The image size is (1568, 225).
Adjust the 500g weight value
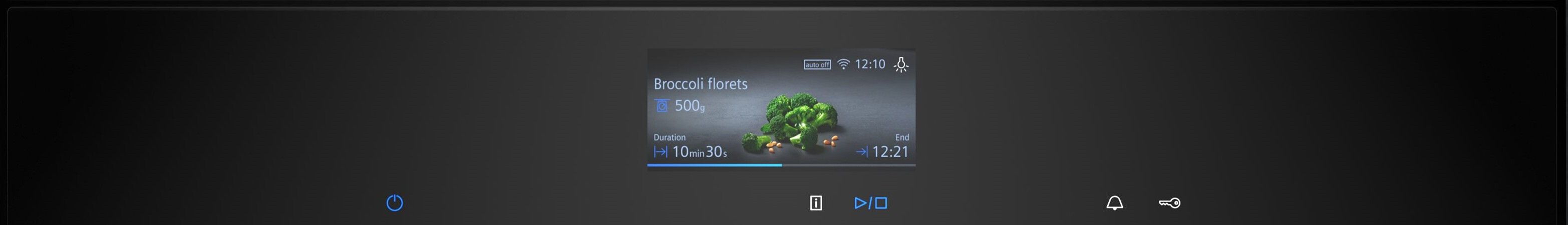[690, 106]
